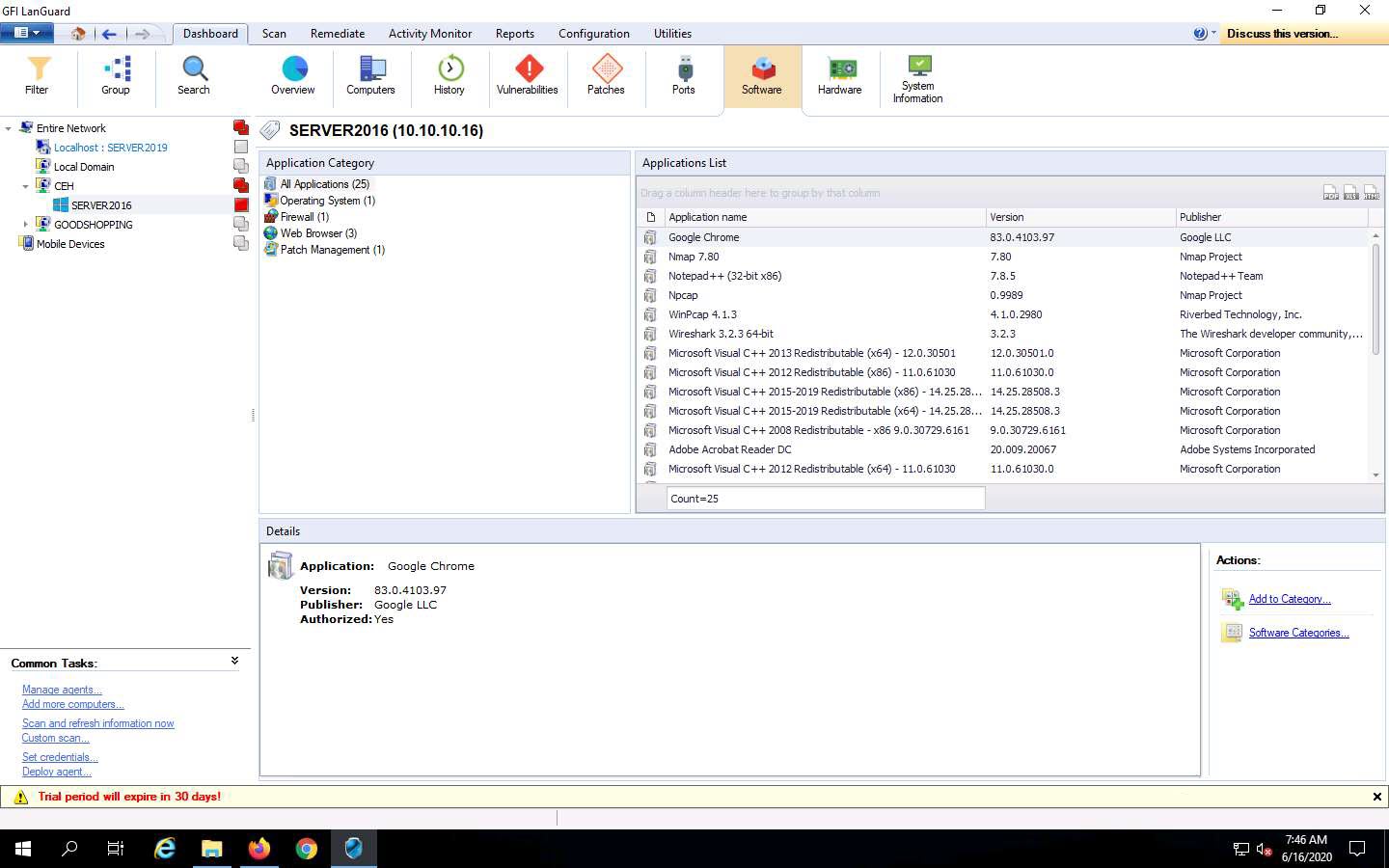Screen dimensions: 1389x868
Task: Sort by Publisher column header
Action: (x=1273, y=217)
